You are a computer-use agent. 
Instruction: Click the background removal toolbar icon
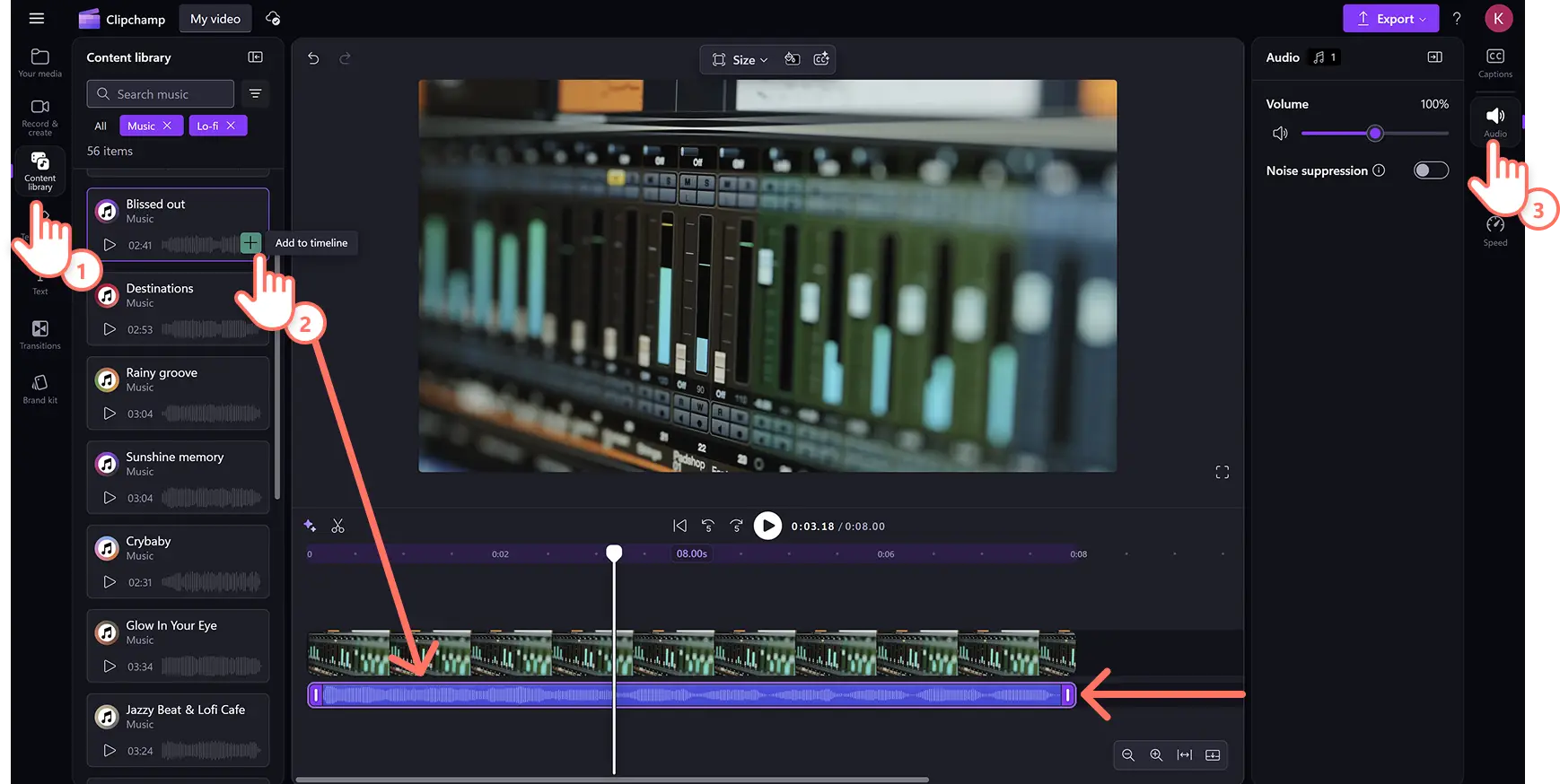792,59
